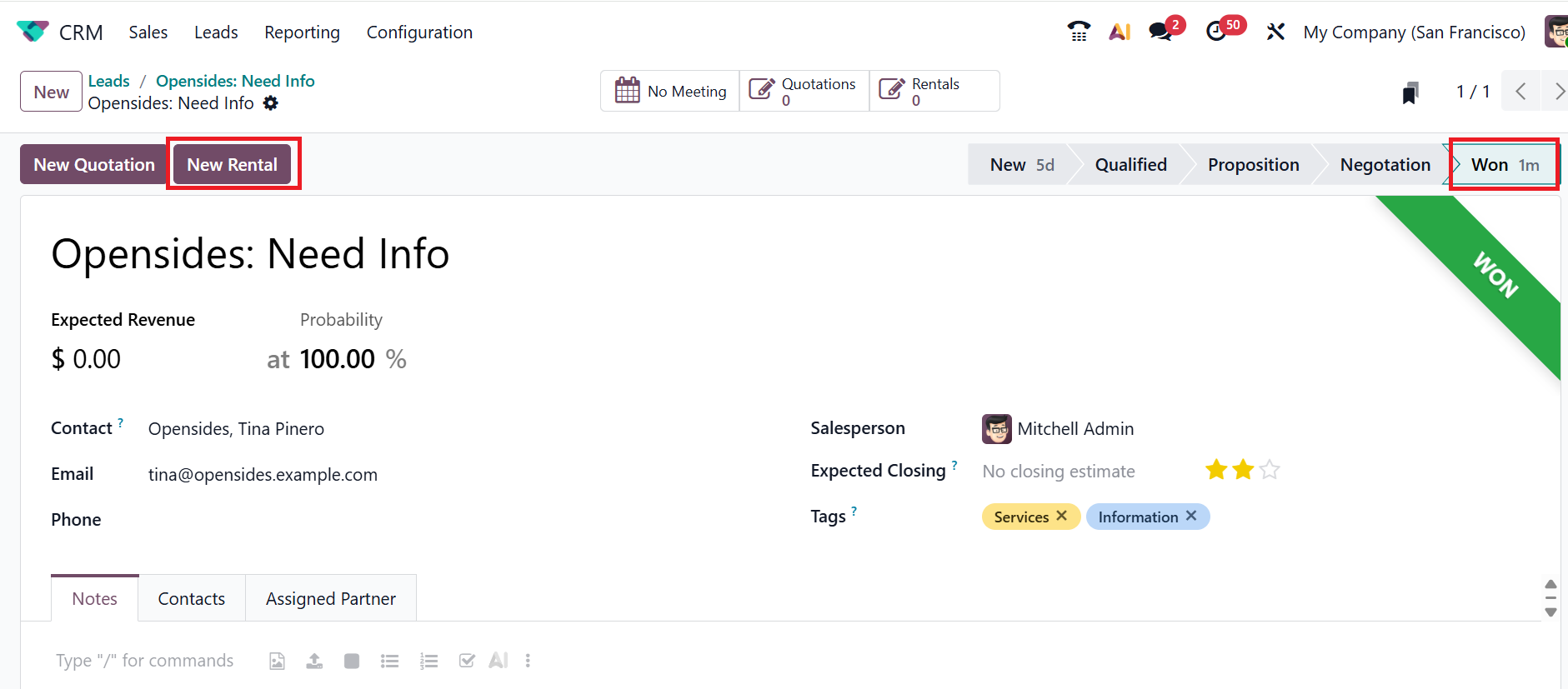Set priority to the first star
Viewport: 1568px width, 689px height.
point(1216,471)
